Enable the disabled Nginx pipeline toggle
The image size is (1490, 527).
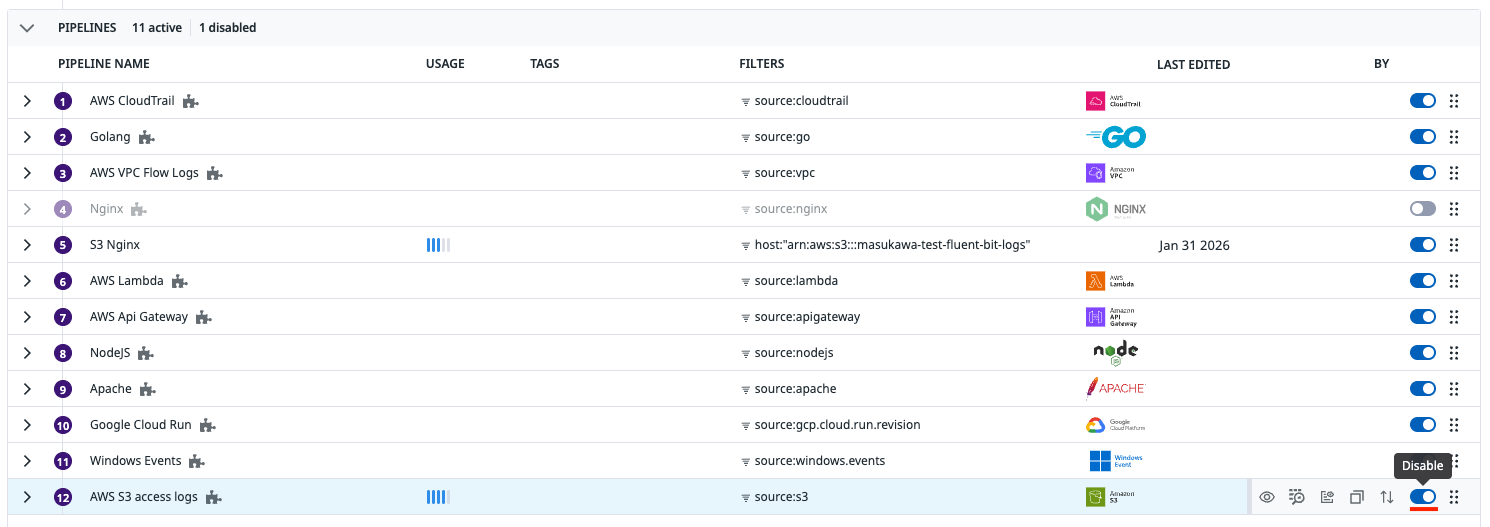[x=1422, y=209]
